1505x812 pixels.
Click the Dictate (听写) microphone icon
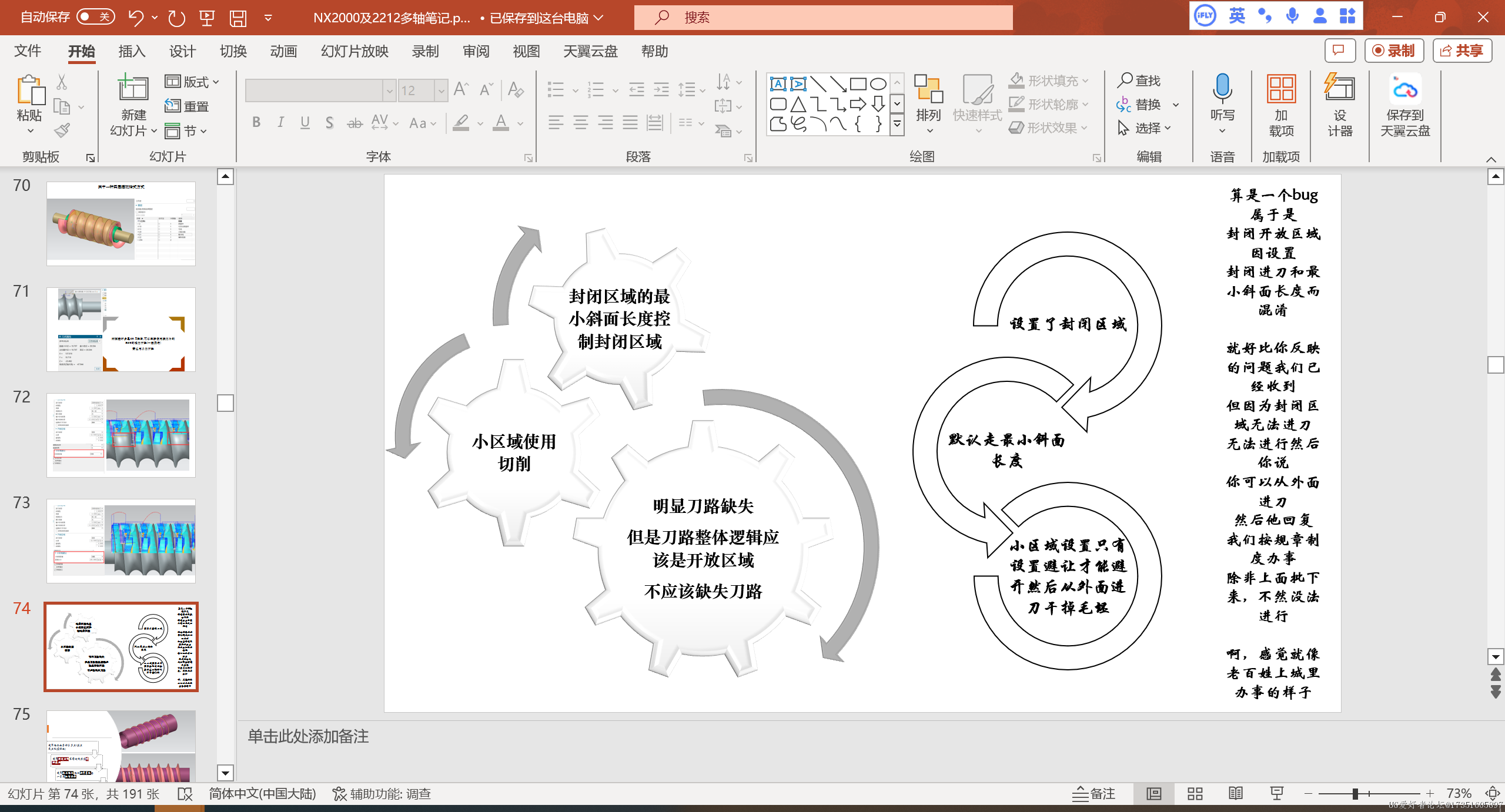click(1222, 88)
